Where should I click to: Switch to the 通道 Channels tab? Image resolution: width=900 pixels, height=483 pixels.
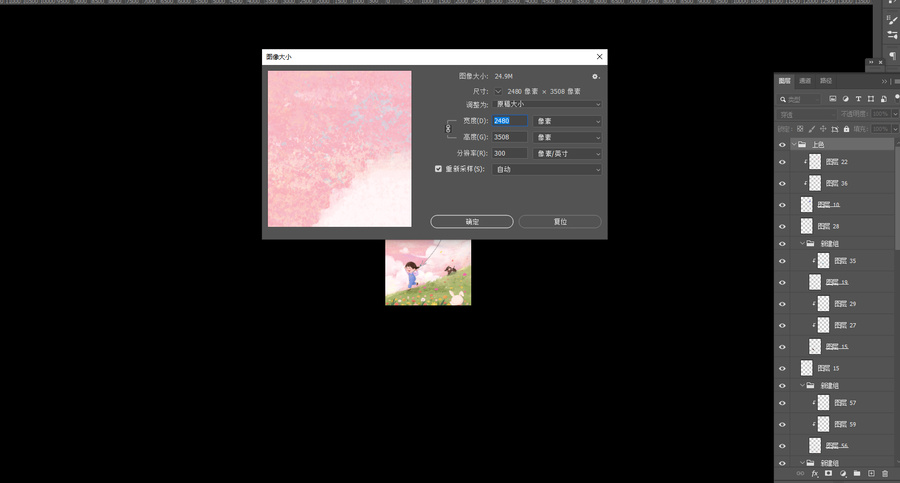click(x=805, y=81)
